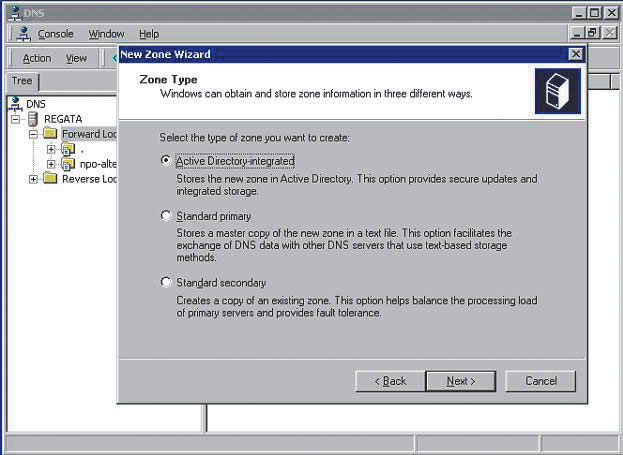Collapse the Forward Lookup Zones node
This screenshot has width=623, height=455.
[33, 134]
